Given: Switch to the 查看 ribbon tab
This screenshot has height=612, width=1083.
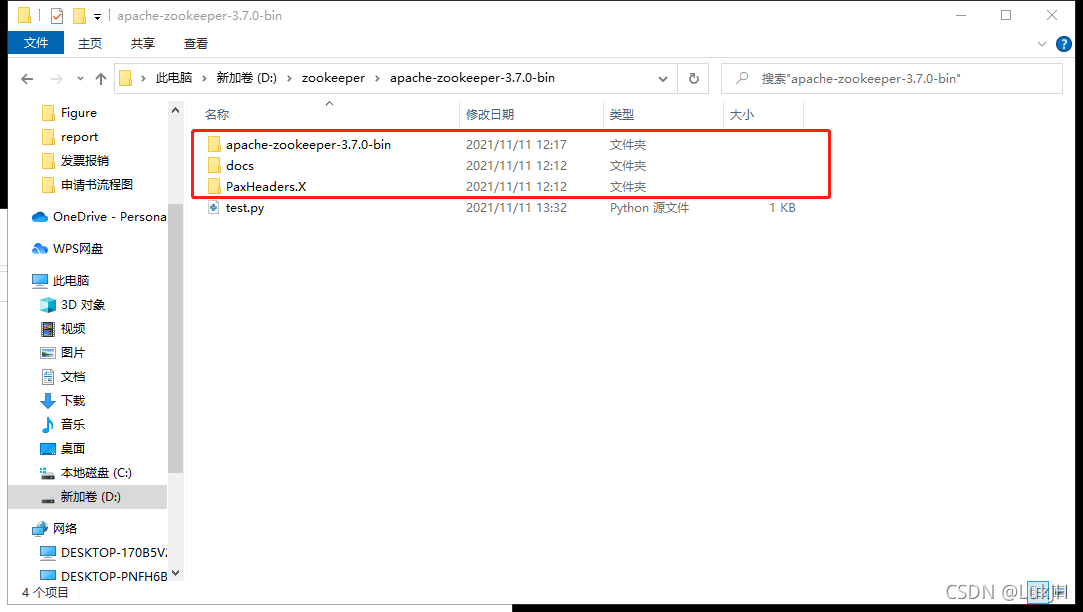Looking at the screenshot, I should click(x=195, y=44).
